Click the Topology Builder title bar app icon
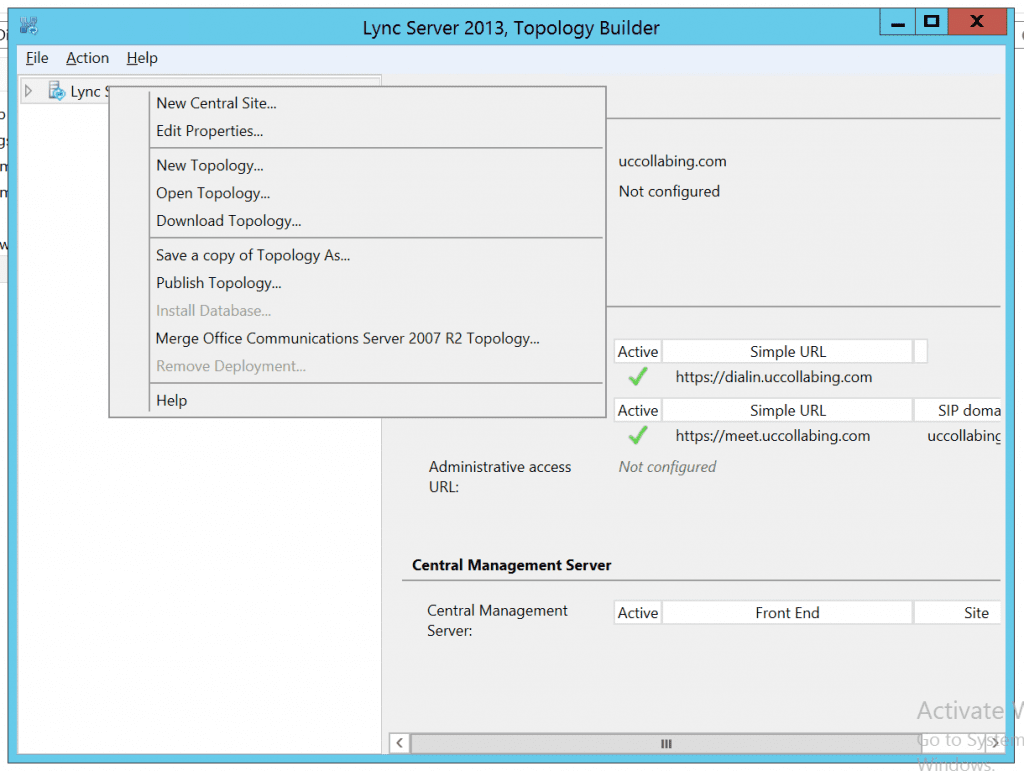1024x771 pixels. tap(28, 25)
